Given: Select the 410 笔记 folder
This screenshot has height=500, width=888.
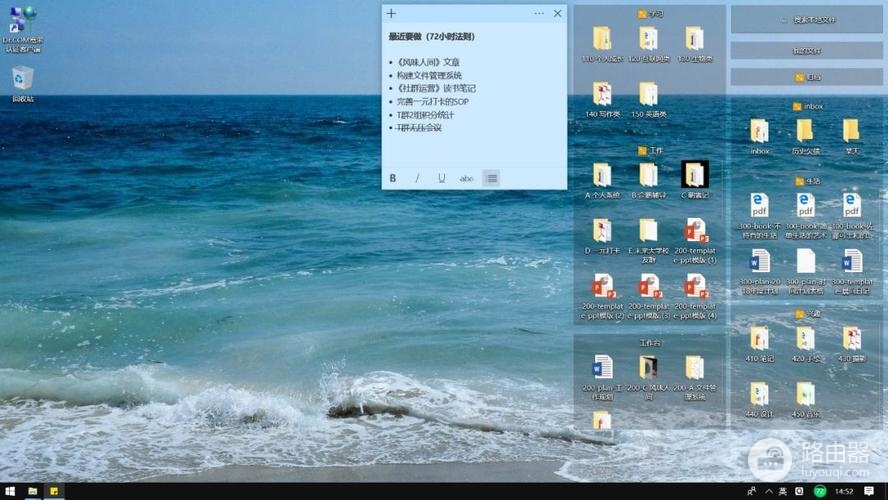Looking at the screenshot, I should click(x=759, y=344).
